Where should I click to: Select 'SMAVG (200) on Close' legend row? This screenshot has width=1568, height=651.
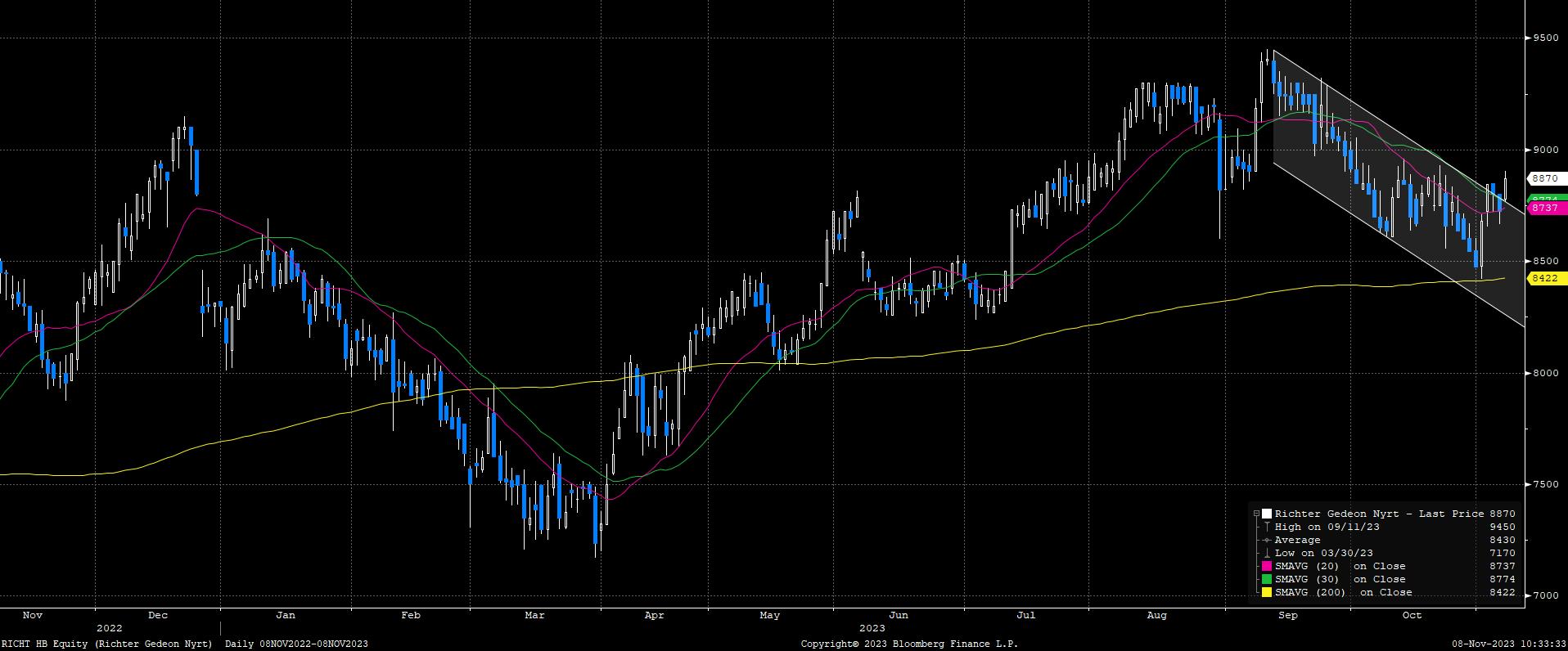coord(1384,592)
